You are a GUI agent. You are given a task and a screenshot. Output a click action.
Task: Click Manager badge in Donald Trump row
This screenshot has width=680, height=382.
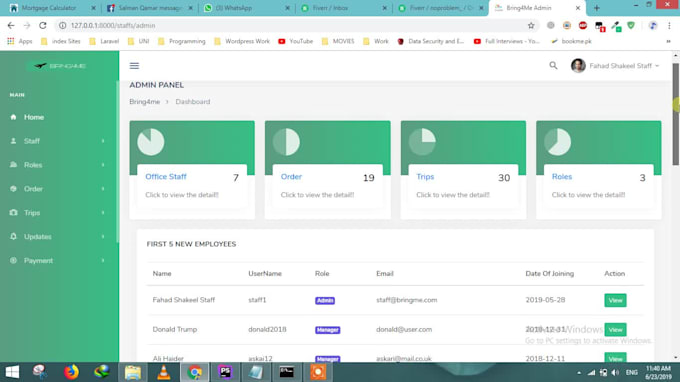[327, 330]
